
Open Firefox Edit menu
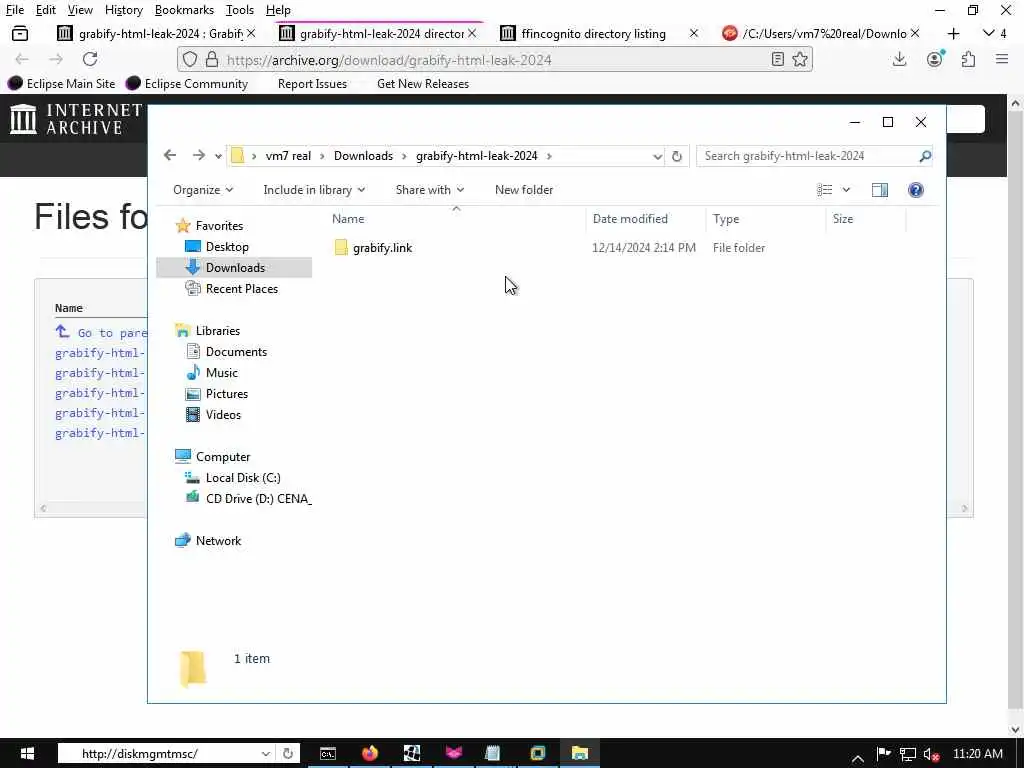tap(45, 10)
